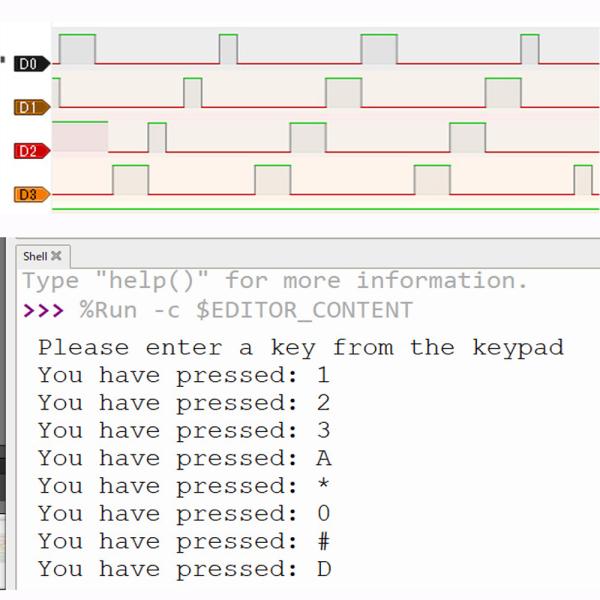The image size is (600, 600).
Task: Switch to the Shell tab
Action: coord(35,256)
